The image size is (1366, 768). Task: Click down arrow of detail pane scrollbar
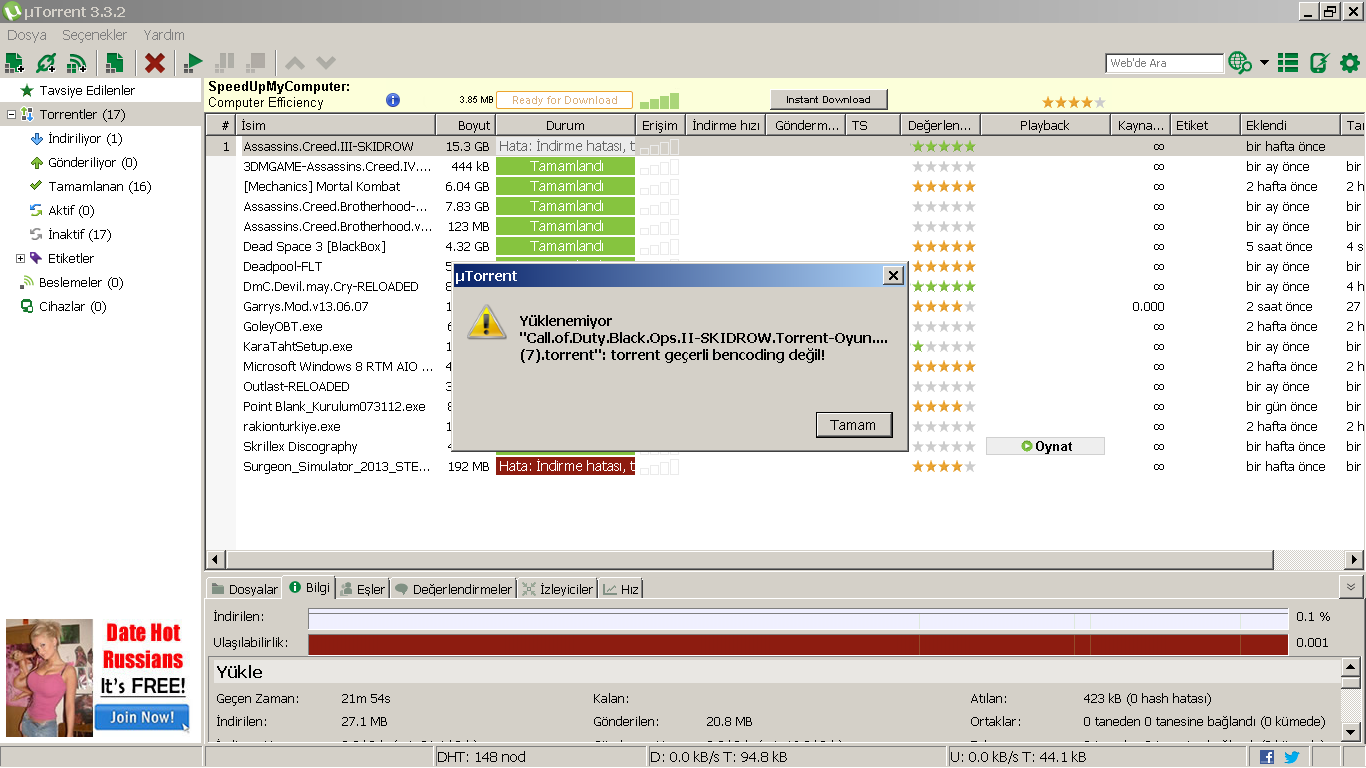click(x=1351, y=733)
